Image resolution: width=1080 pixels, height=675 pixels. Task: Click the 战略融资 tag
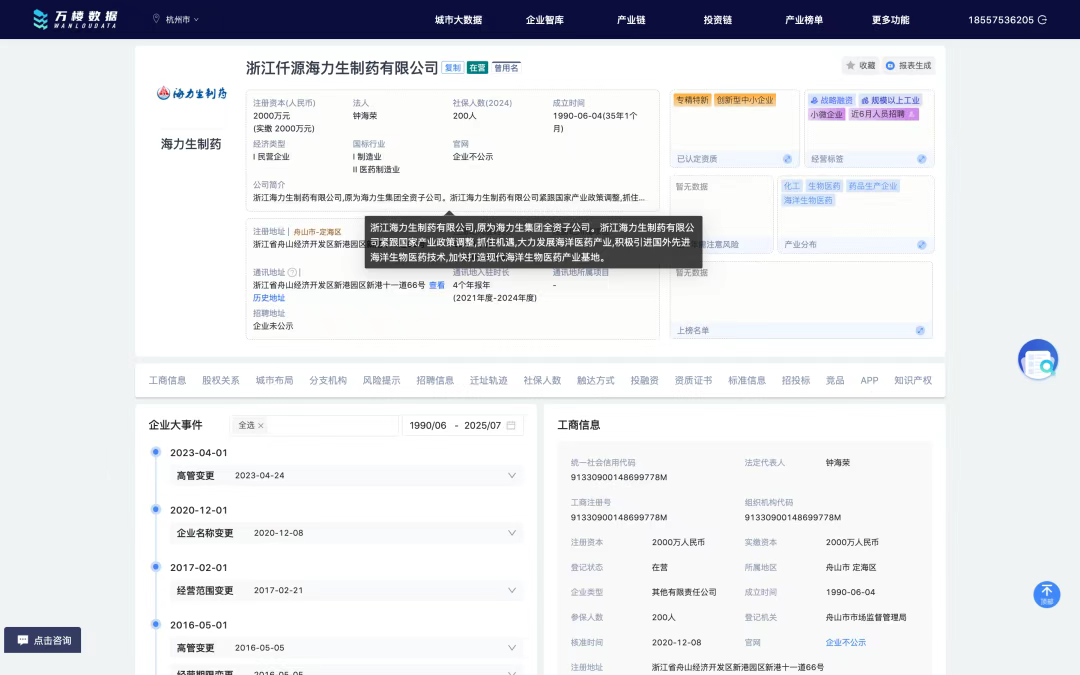tap(831, 100)
